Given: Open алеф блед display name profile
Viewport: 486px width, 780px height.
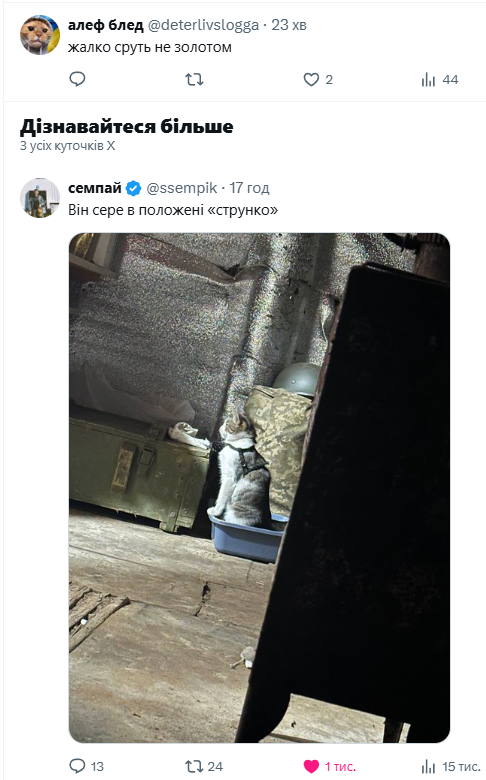Looking at the screenshot, I should tap(105, 25).
